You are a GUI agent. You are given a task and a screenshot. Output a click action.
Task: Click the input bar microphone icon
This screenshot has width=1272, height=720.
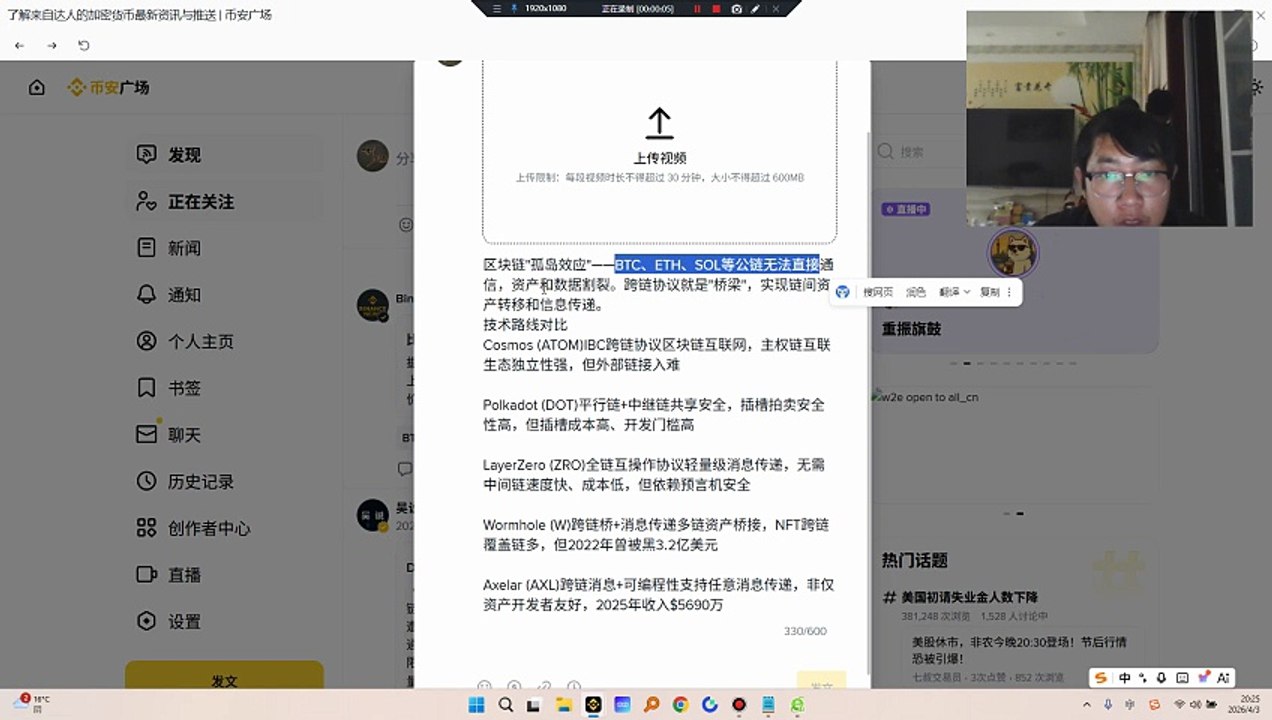click(1162, 677)
